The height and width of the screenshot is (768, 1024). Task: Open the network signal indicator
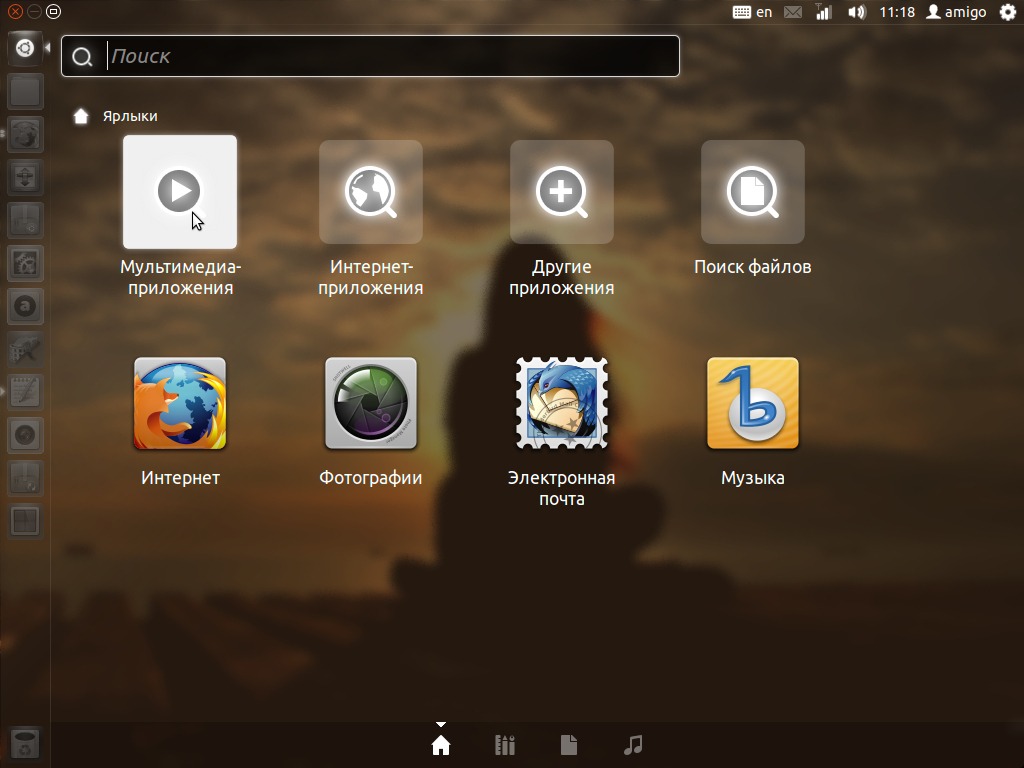pos(824,12)
